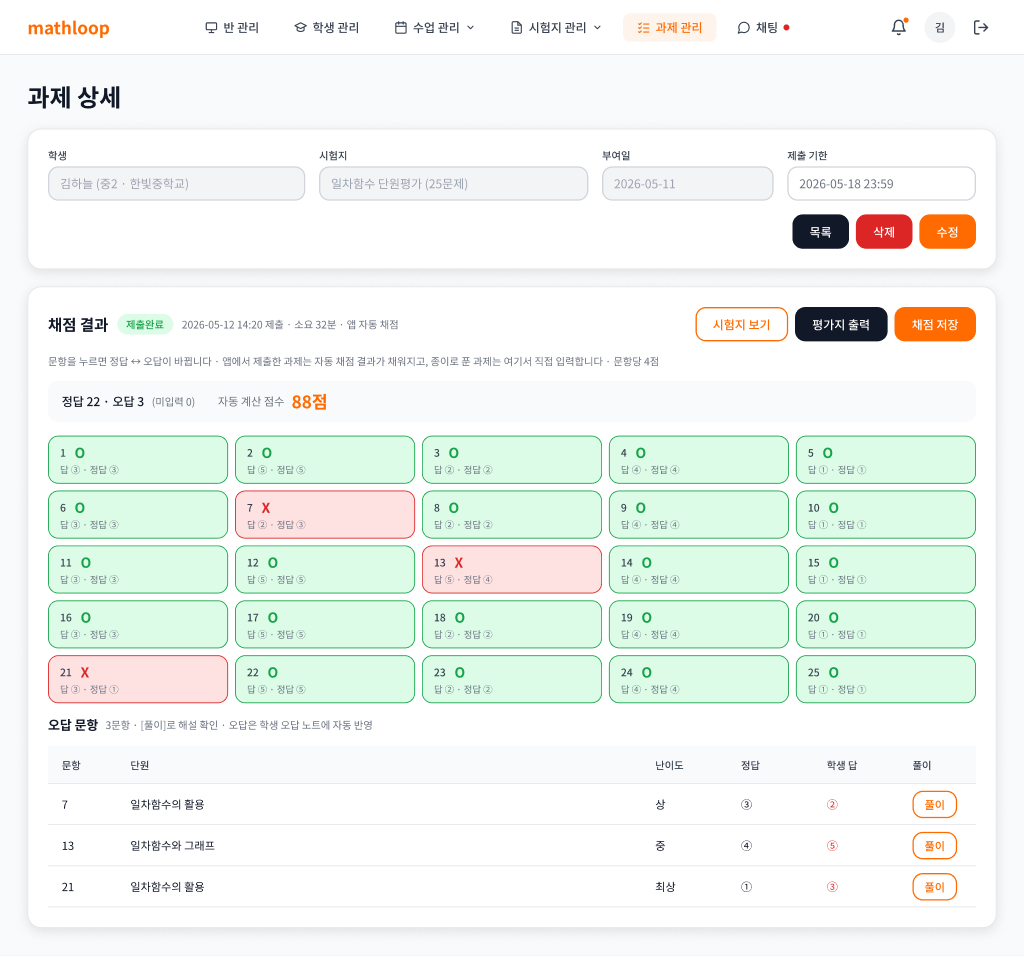Click the 시험지 field 일차함수 단원평가
Screen dimensions: 1024x956
[453, 183]
